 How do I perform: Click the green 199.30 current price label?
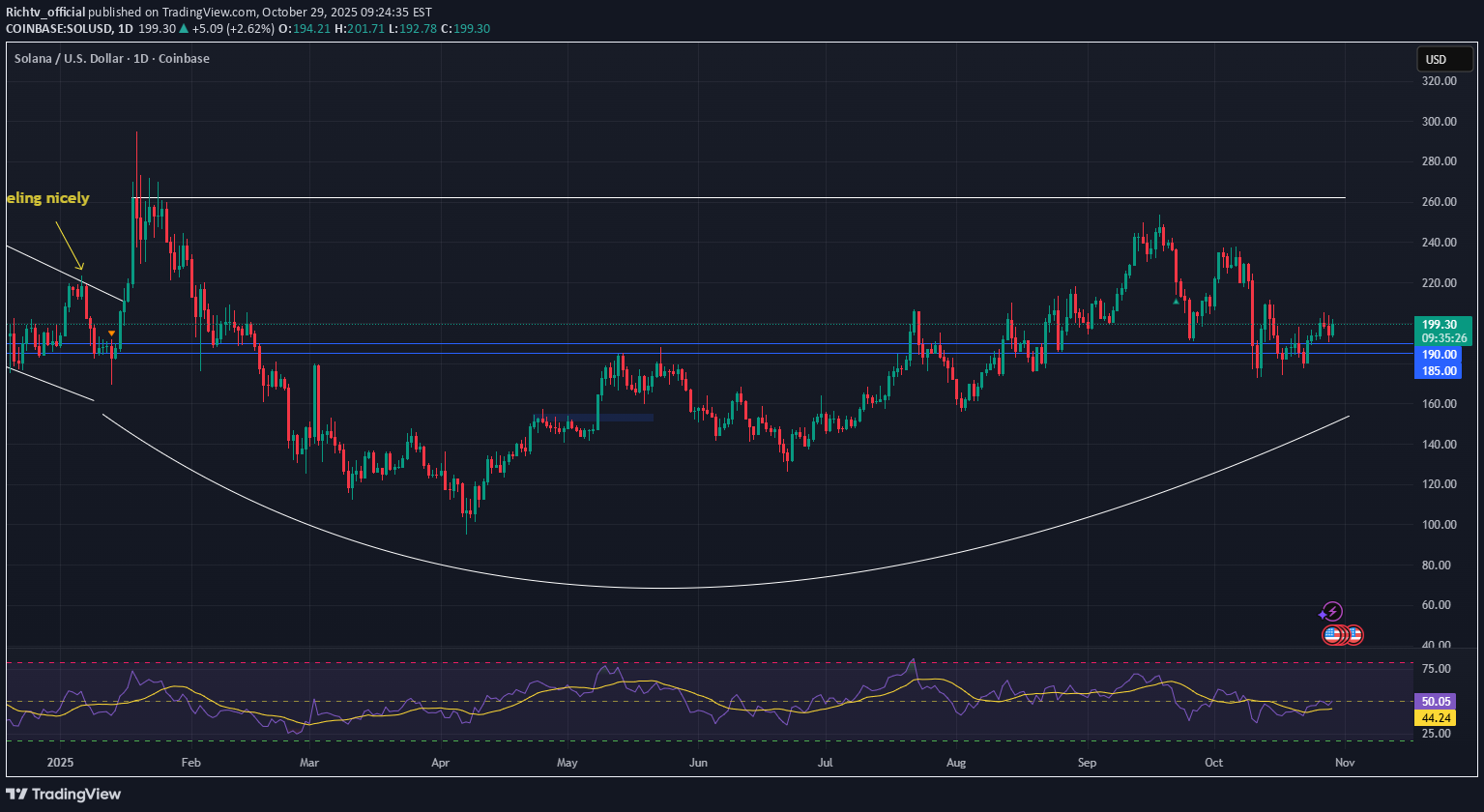coord(1441,325)
